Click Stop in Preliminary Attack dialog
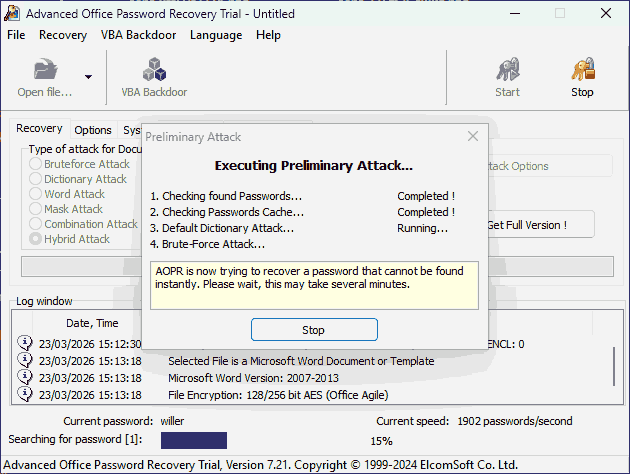This screenshot has height=474, width=630. click(x=314, y=330)
